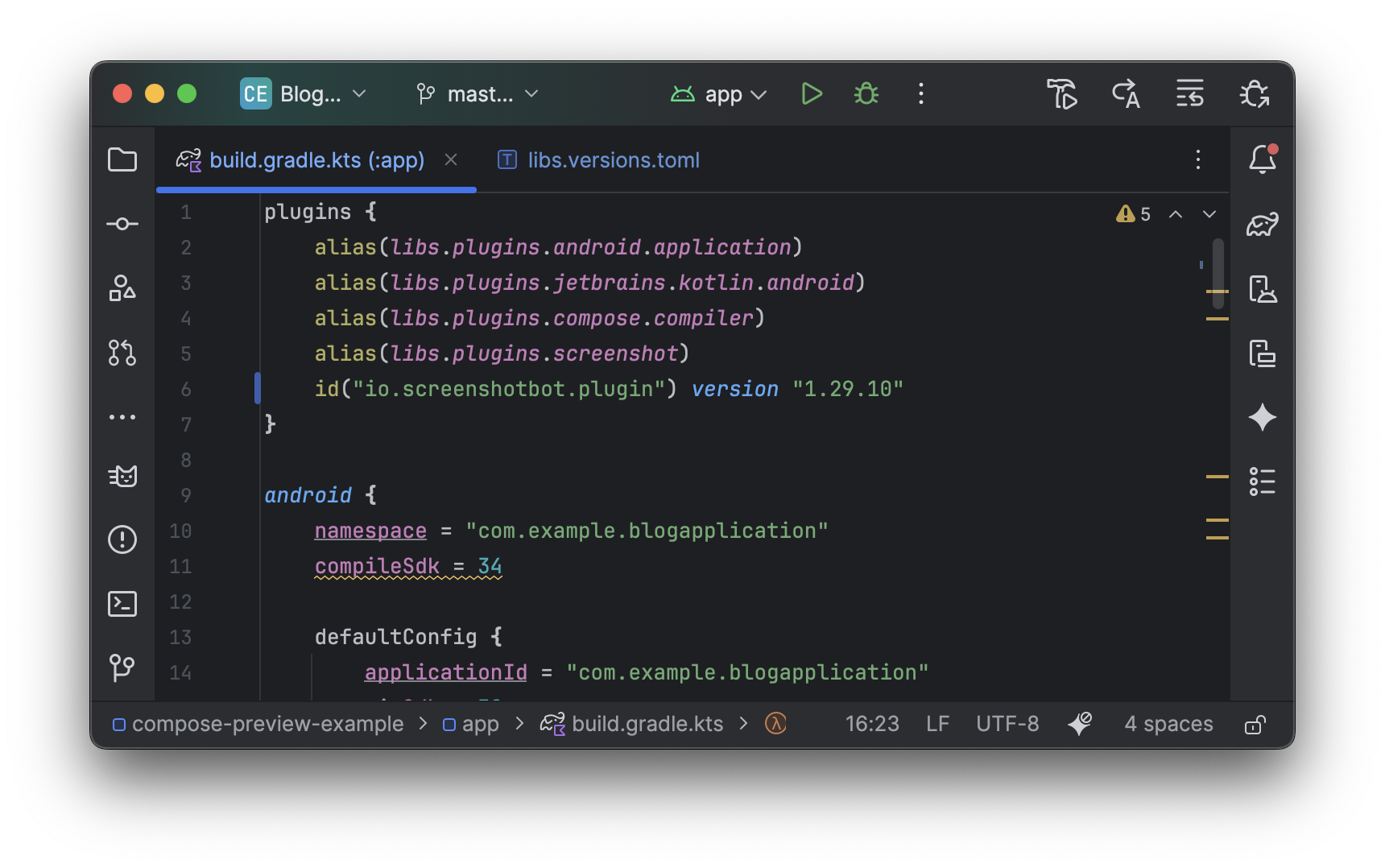Click the compose-preview-example breadcrumb
The image size is (1385, 868).
click(x=267, y=724)
